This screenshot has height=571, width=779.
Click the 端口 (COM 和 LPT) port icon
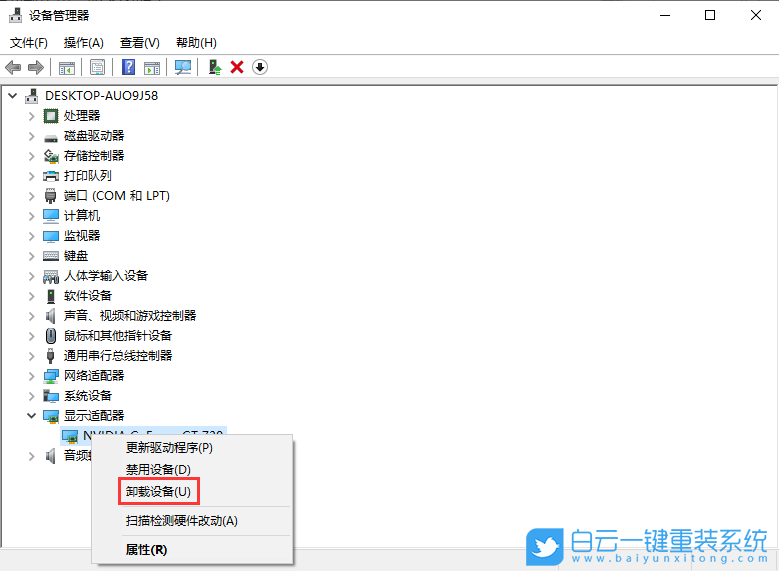[x=51, y=196]
